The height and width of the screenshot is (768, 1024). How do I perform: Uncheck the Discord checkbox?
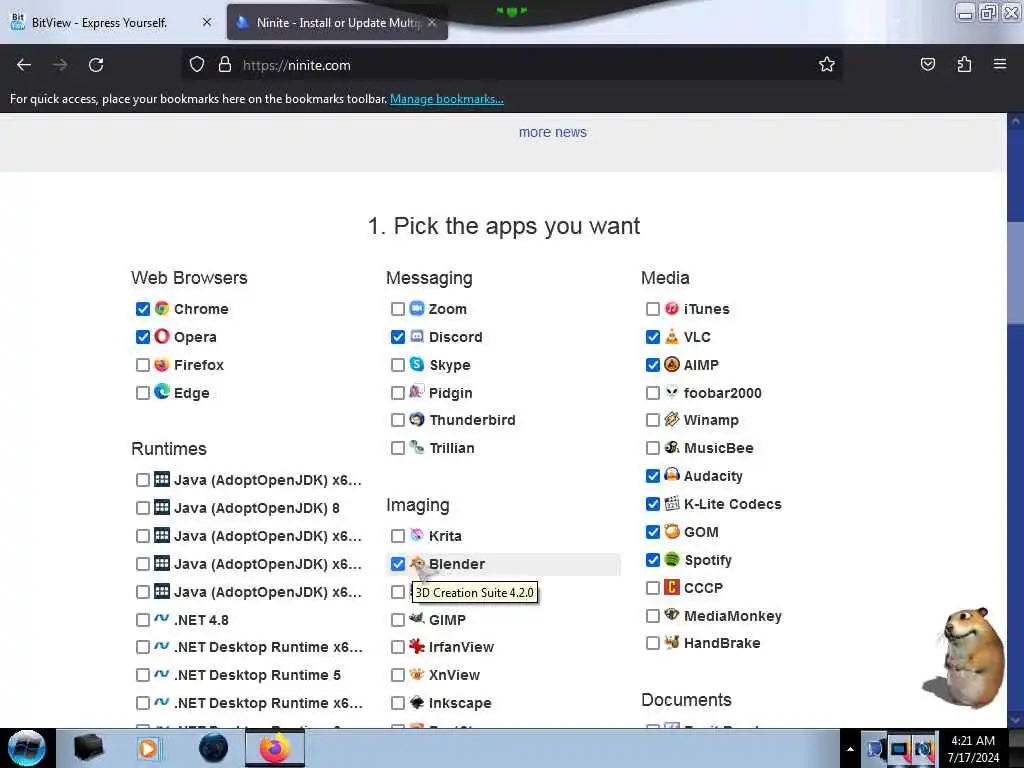pyautogui.click(x=398, y=337)
